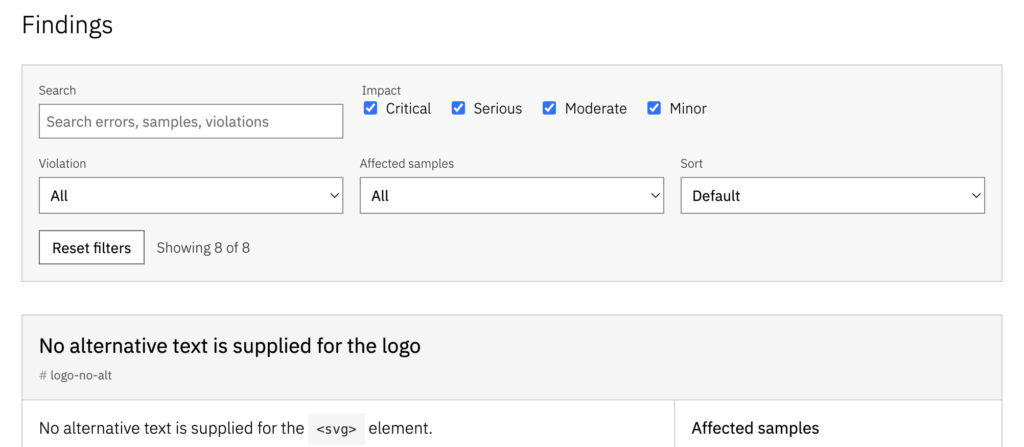Click the Reset filters button
The image size is (1024, 447).
(91, 248)
